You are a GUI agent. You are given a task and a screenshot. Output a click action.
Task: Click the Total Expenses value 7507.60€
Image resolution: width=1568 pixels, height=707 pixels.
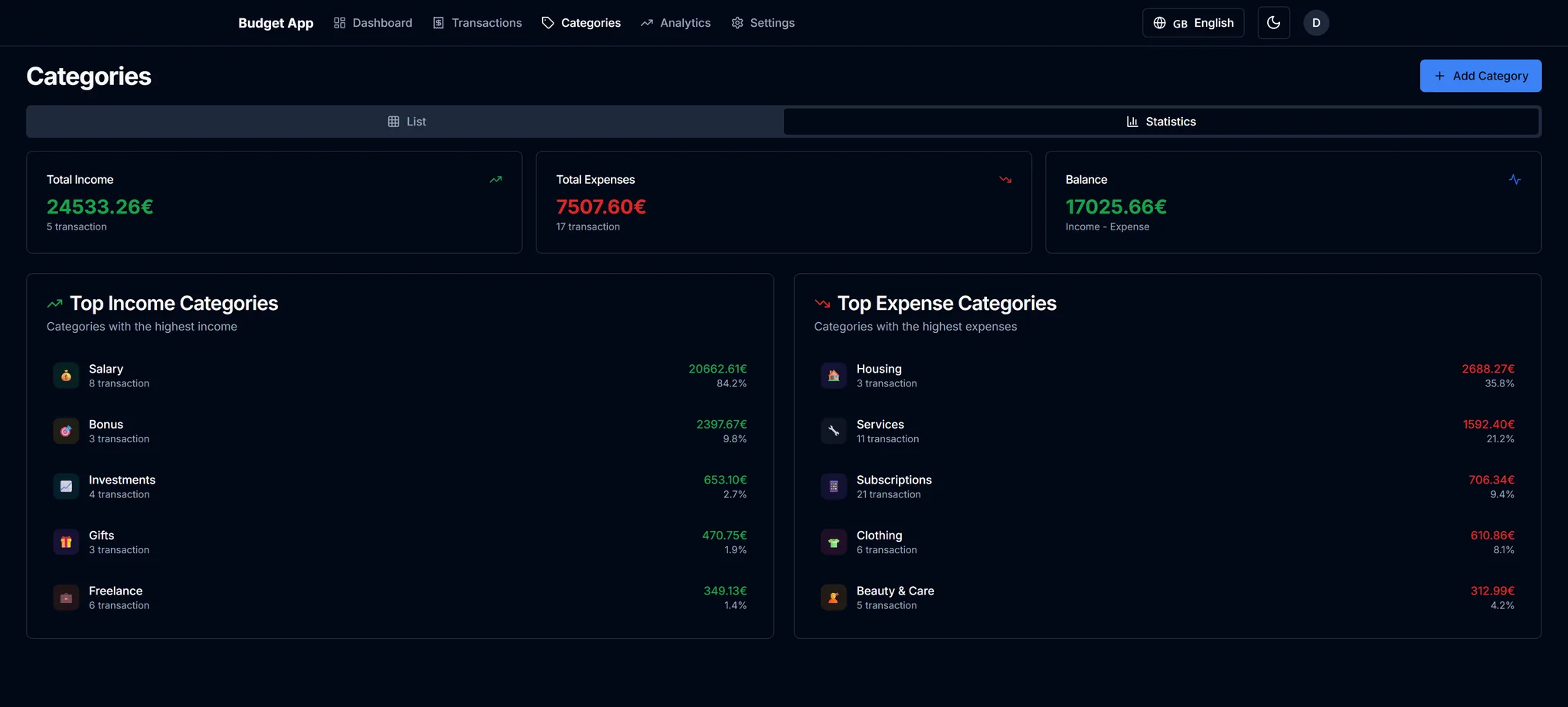[x=601, y=207]
